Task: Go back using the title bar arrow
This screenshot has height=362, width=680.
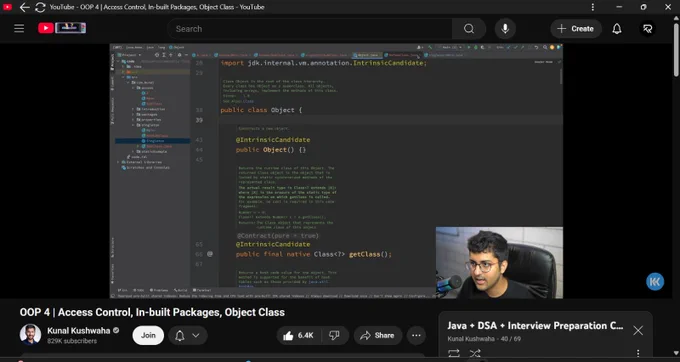Action: [24, 7]
